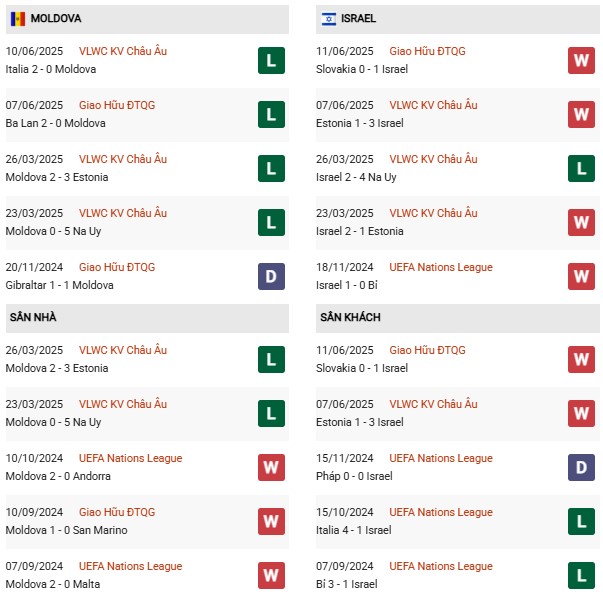Click the Israel 1 - 0 Bỉ result
Image resolution: width=603 pixels, height=599 pixels.
(x=357, y=285)
